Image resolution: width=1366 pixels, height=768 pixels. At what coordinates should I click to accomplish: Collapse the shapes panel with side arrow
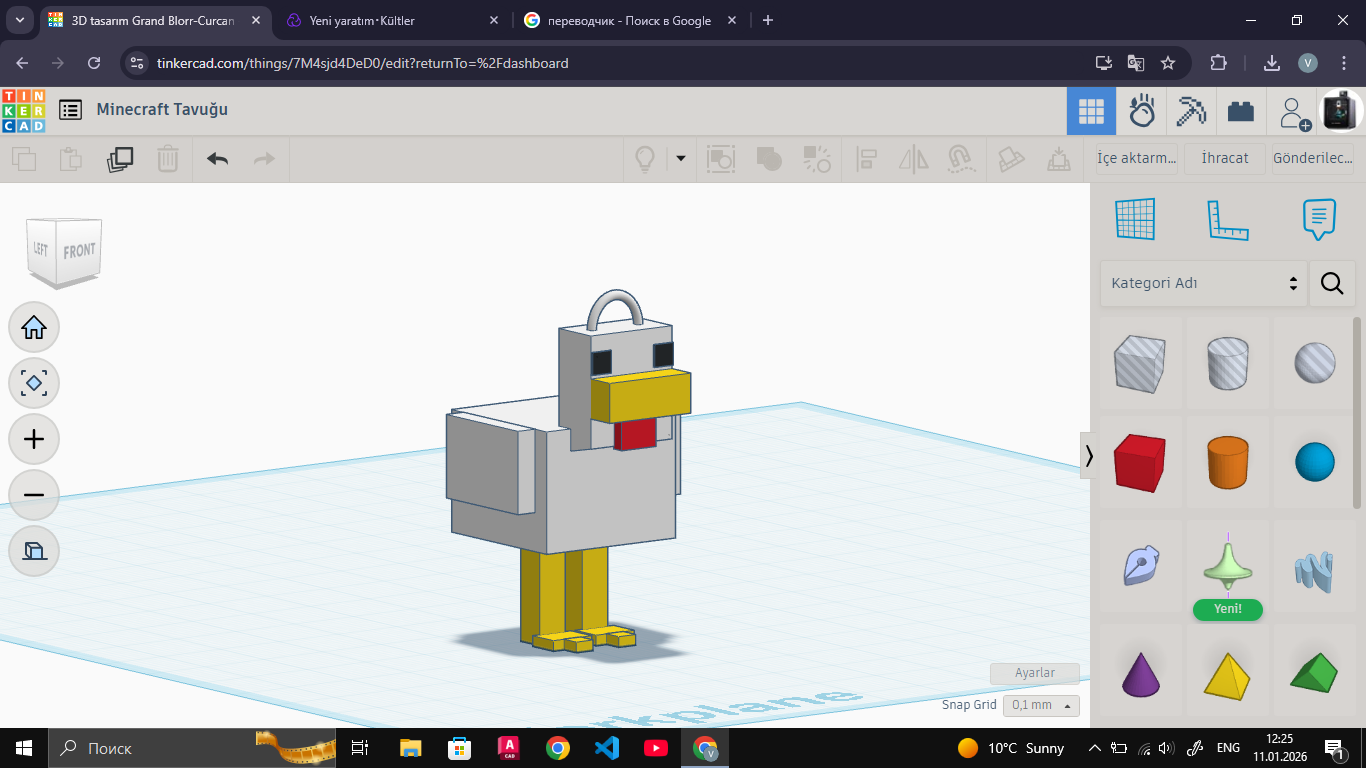[x=1089, y=455]
